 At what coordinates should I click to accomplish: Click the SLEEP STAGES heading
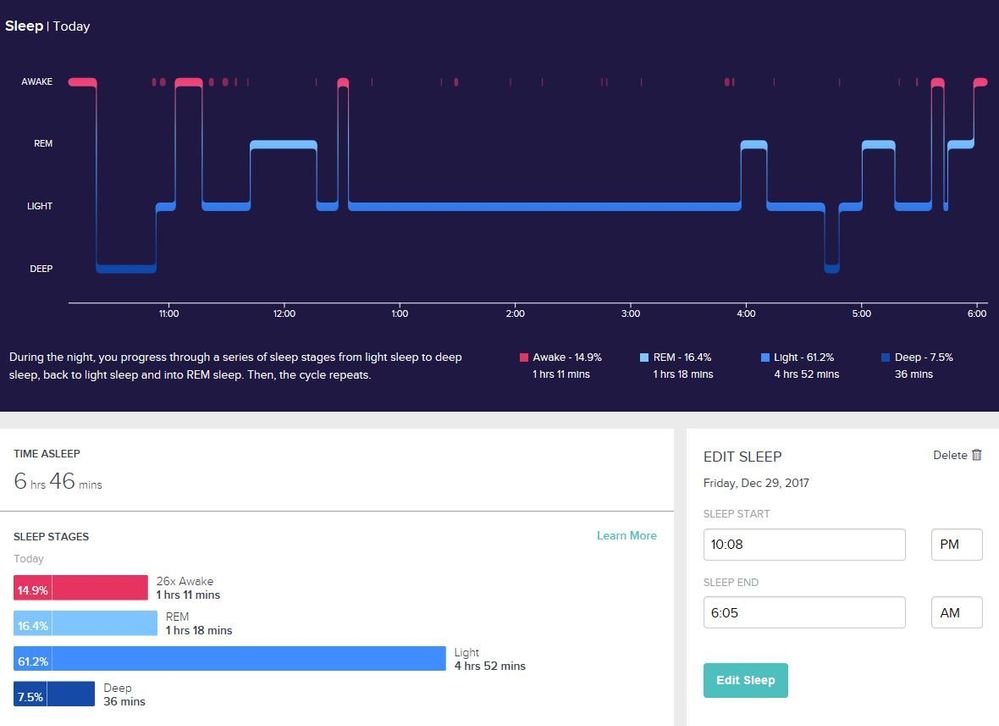pyautogui.click(x=51, y=537)
